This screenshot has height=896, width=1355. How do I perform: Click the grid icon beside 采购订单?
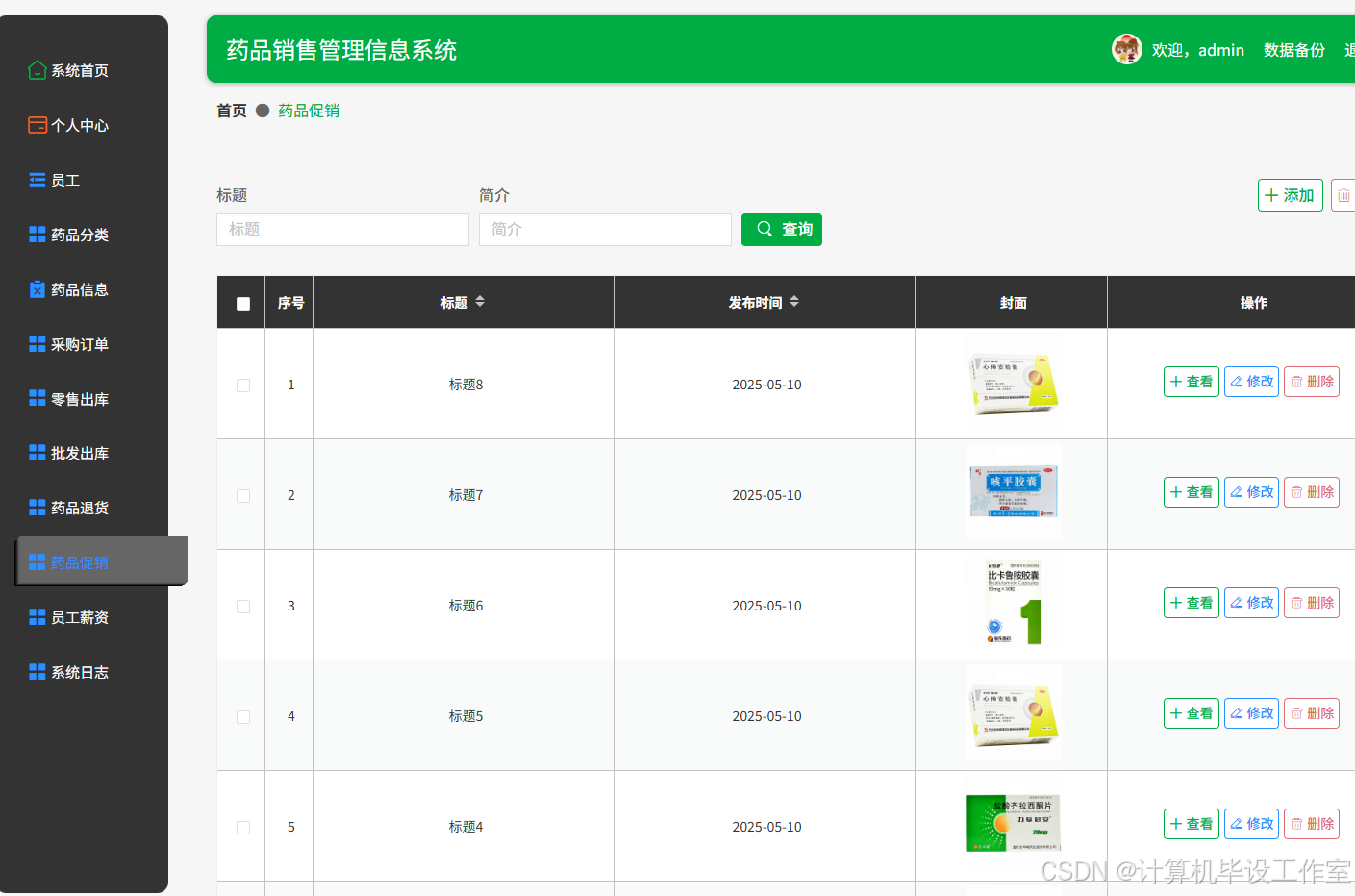[x=38, y=344]
